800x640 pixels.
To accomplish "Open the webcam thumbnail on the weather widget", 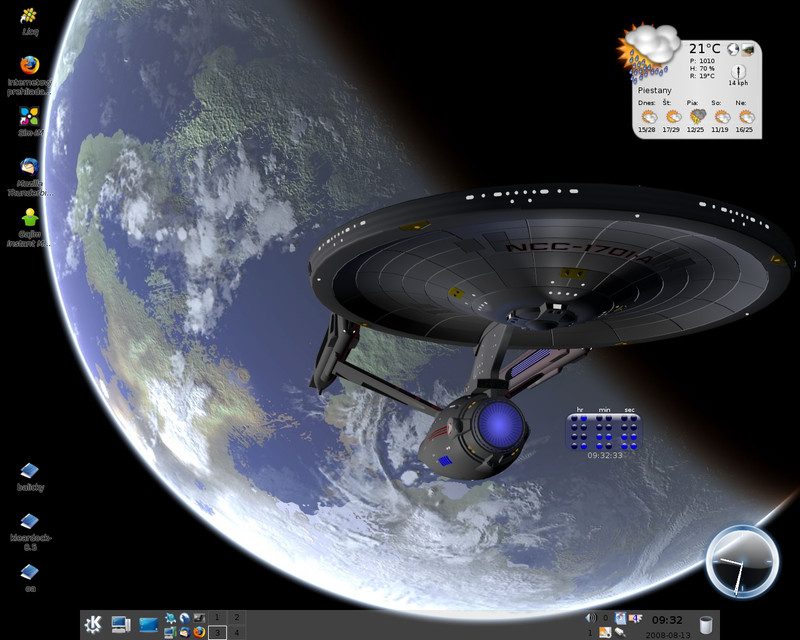I will (x=748, y=49).
